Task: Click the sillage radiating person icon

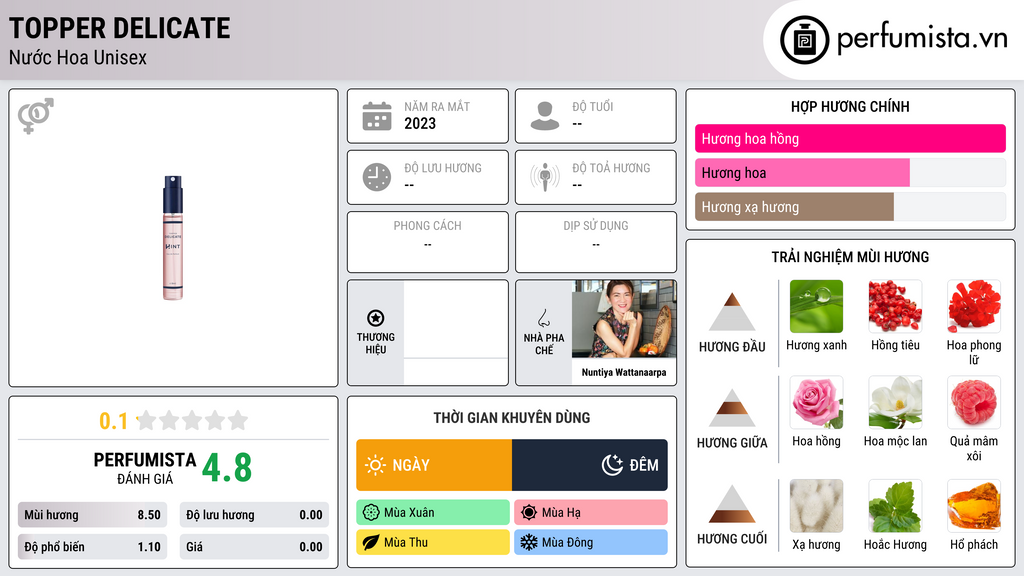Action: pyautogui.click(x=545, y=177)
